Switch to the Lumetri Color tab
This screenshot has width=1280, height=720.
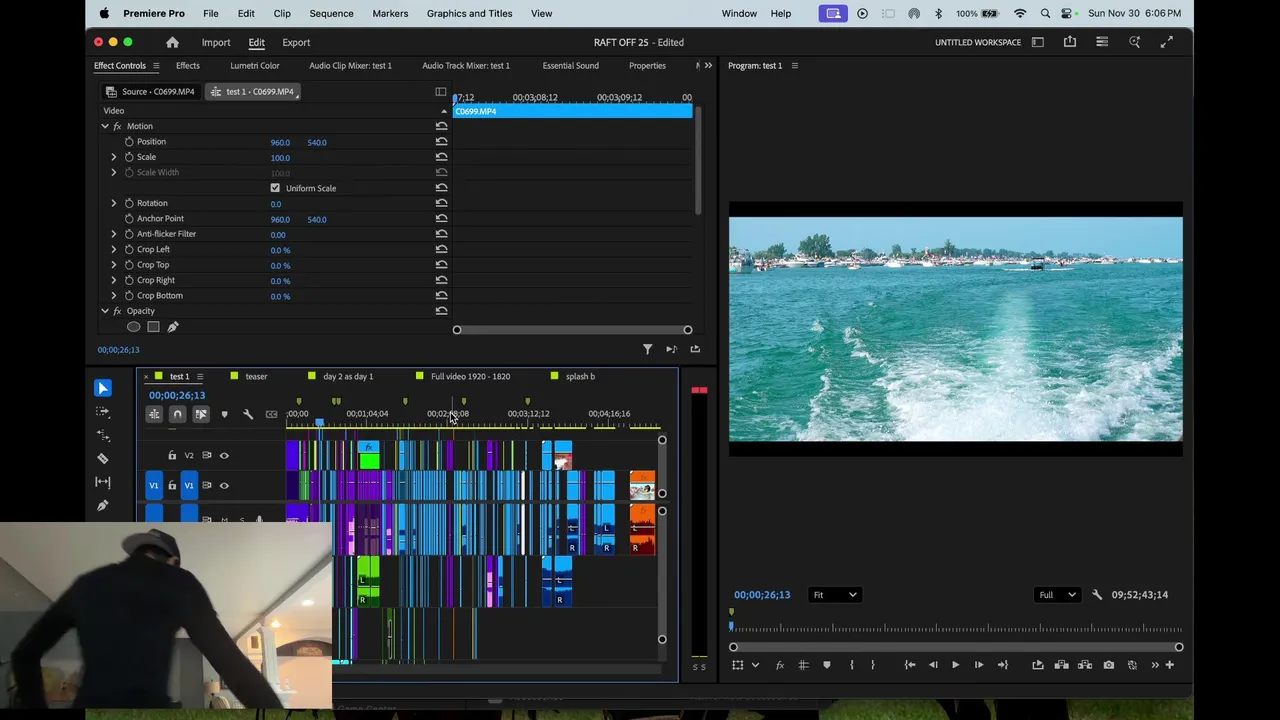[255, 66]
